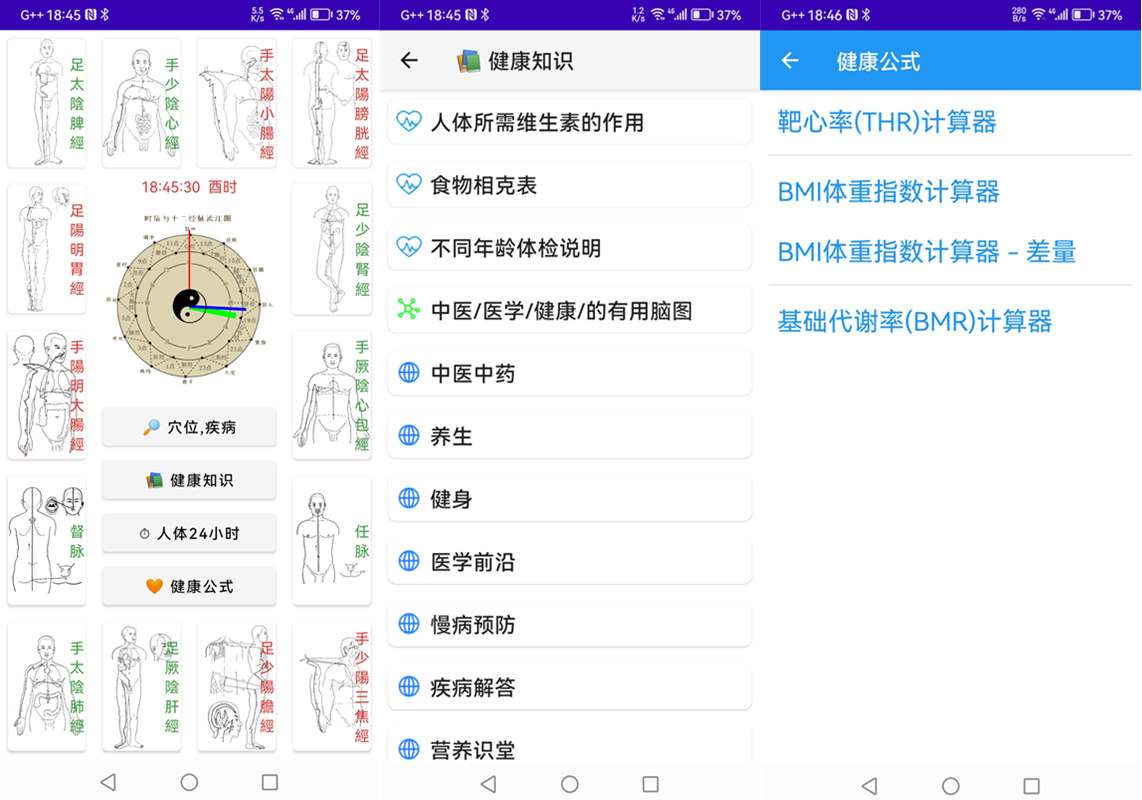Tap heart icon next to 食物相克表

coord(408,185)
